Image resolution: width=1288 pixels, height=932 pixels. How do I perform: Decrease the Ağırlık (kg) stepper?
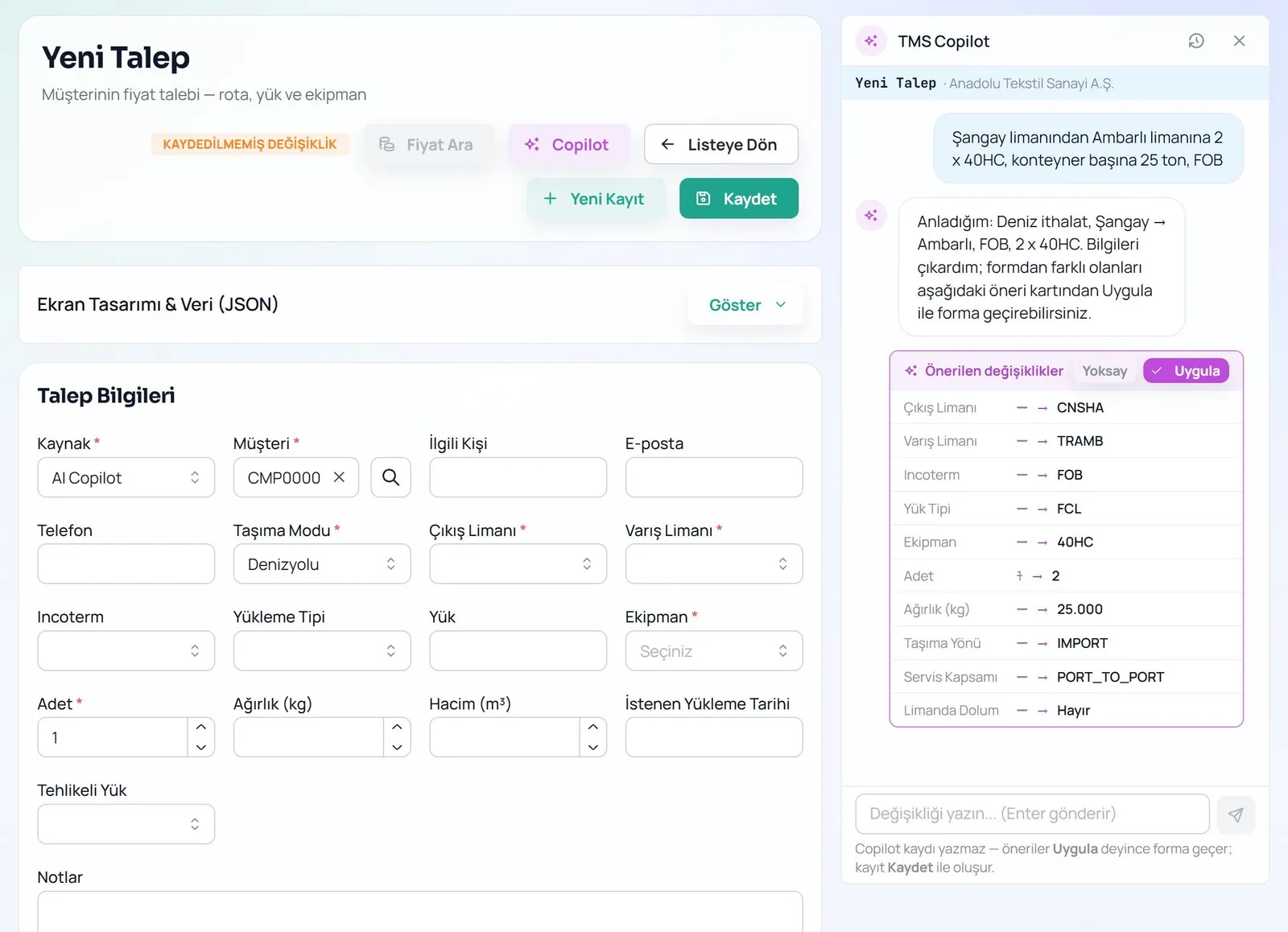coord(397,748)
